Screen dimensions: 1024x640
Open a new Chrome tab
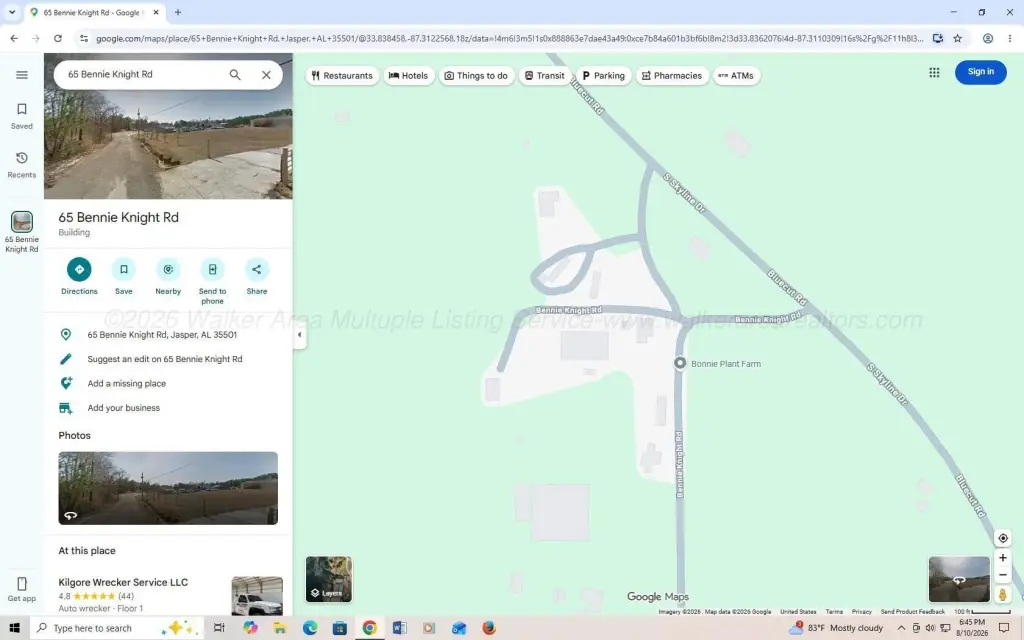tap(178, 12)
